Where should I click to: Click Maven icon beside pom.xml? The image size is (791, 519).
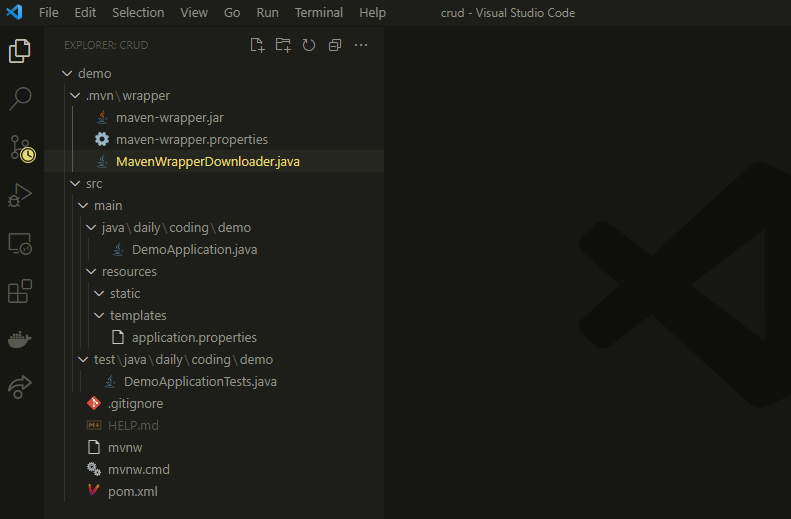tap(94, 491)
